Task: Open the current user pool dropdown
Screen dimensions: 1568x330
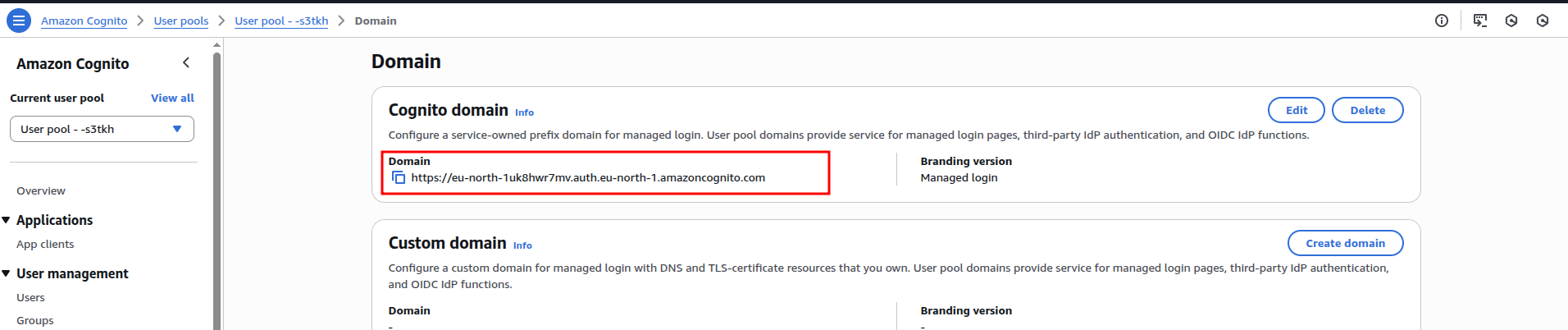Action: [102, 129]
